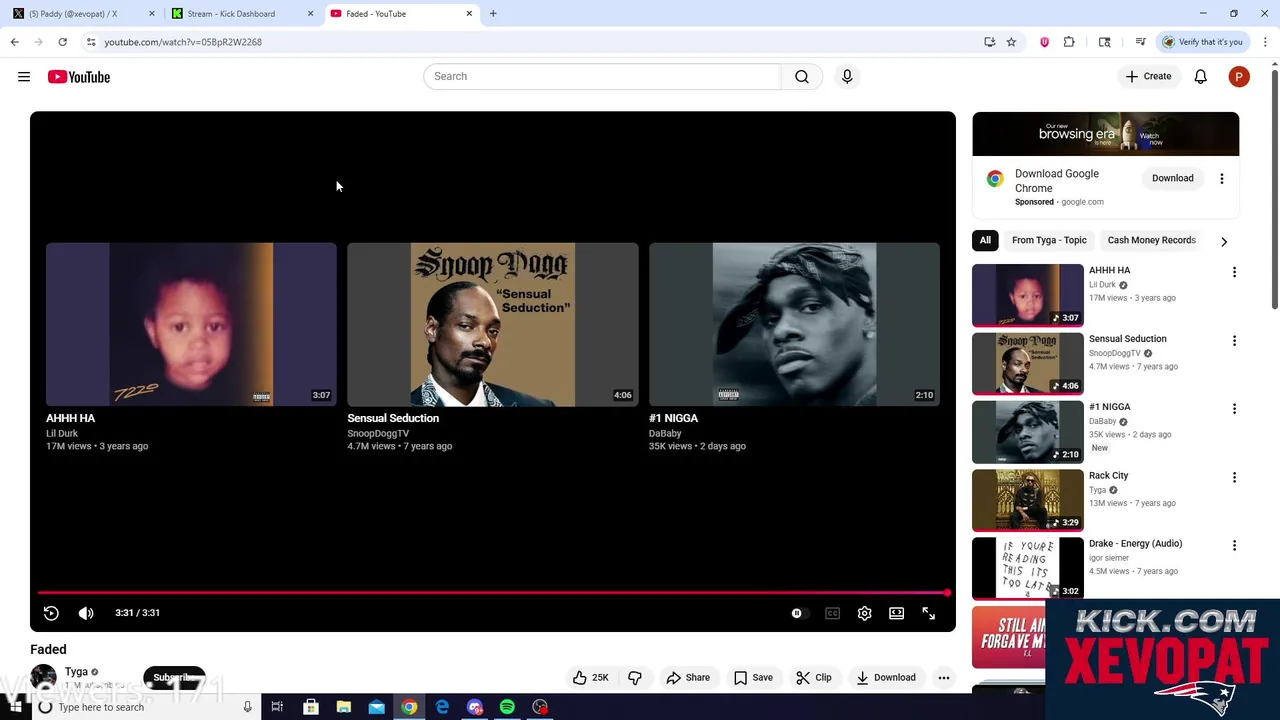Switch to theater mode
The image size is (1280, 720).
tap(897, 613)
